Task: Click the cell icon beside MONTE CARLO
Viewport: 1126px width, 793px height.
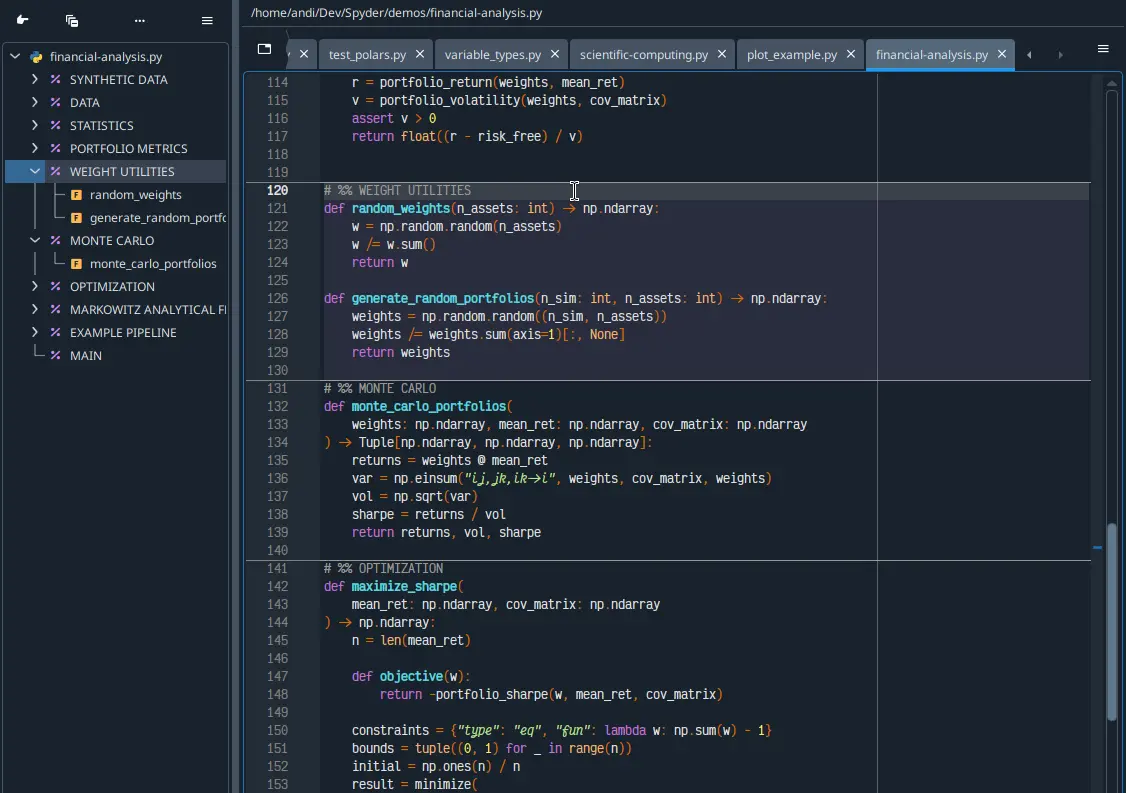Action: (55, 241)
